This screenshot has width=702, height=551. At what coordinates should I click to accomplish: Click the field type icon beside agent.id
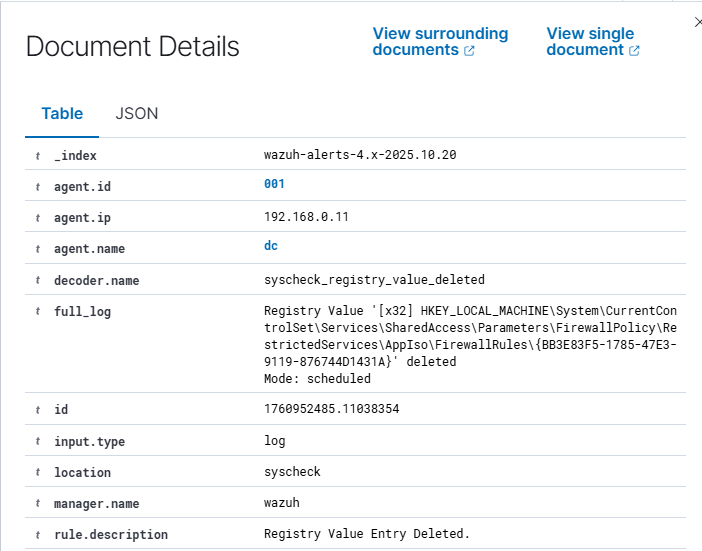38,187
